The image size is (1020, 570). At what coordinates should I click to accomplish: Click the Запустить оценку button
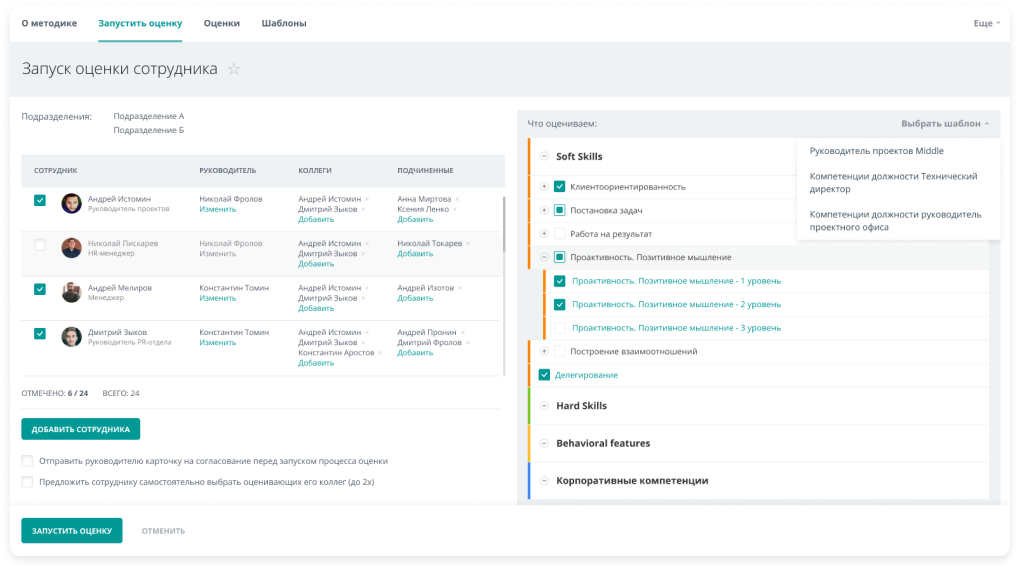(x=71, y=530)
